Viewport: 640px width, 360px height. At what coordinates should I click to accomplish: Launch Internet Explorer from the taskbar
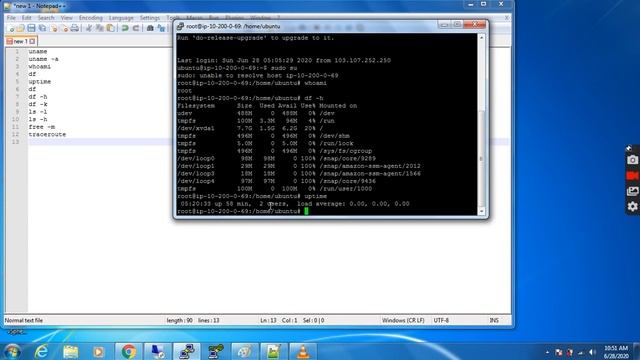(x=41, y=351)
